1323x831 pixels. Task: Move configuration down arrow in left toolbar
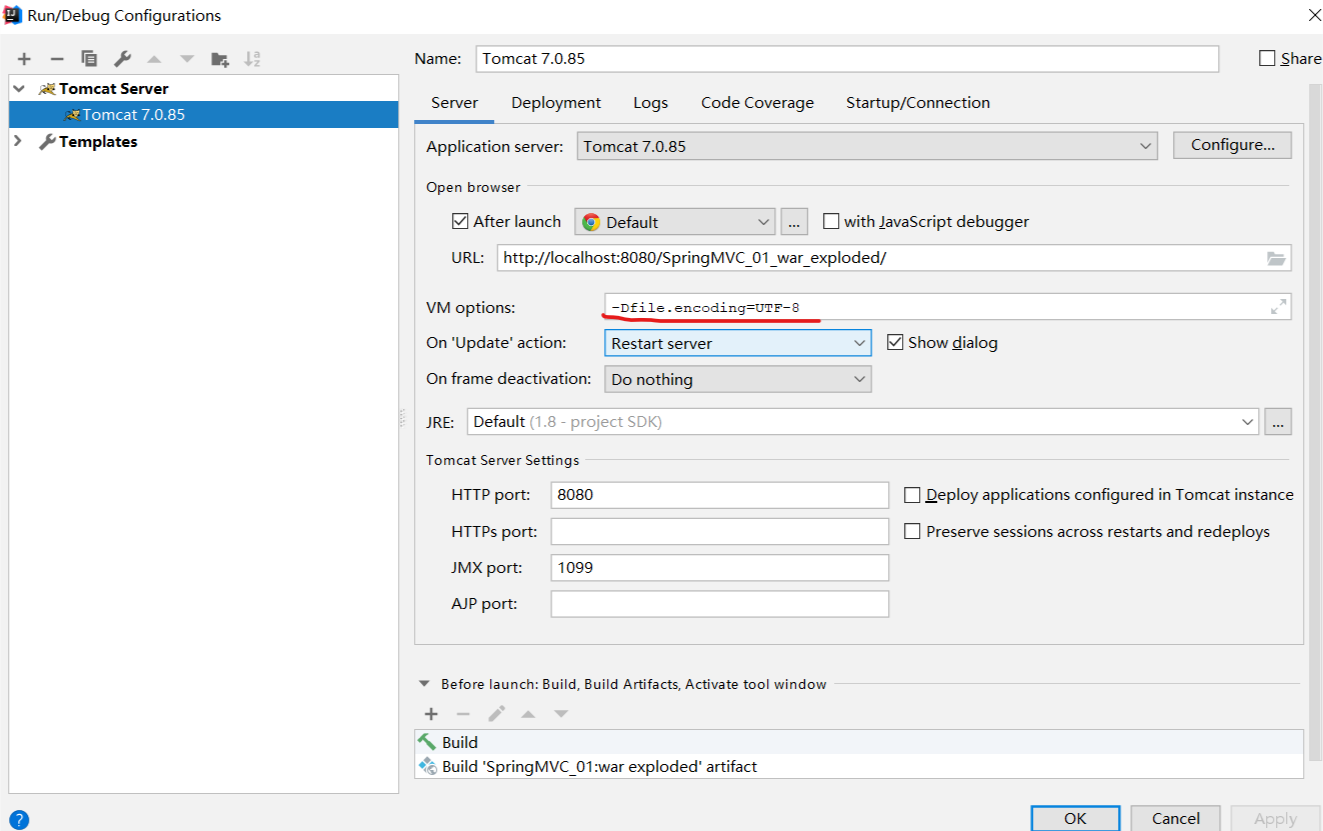point(187,59)
